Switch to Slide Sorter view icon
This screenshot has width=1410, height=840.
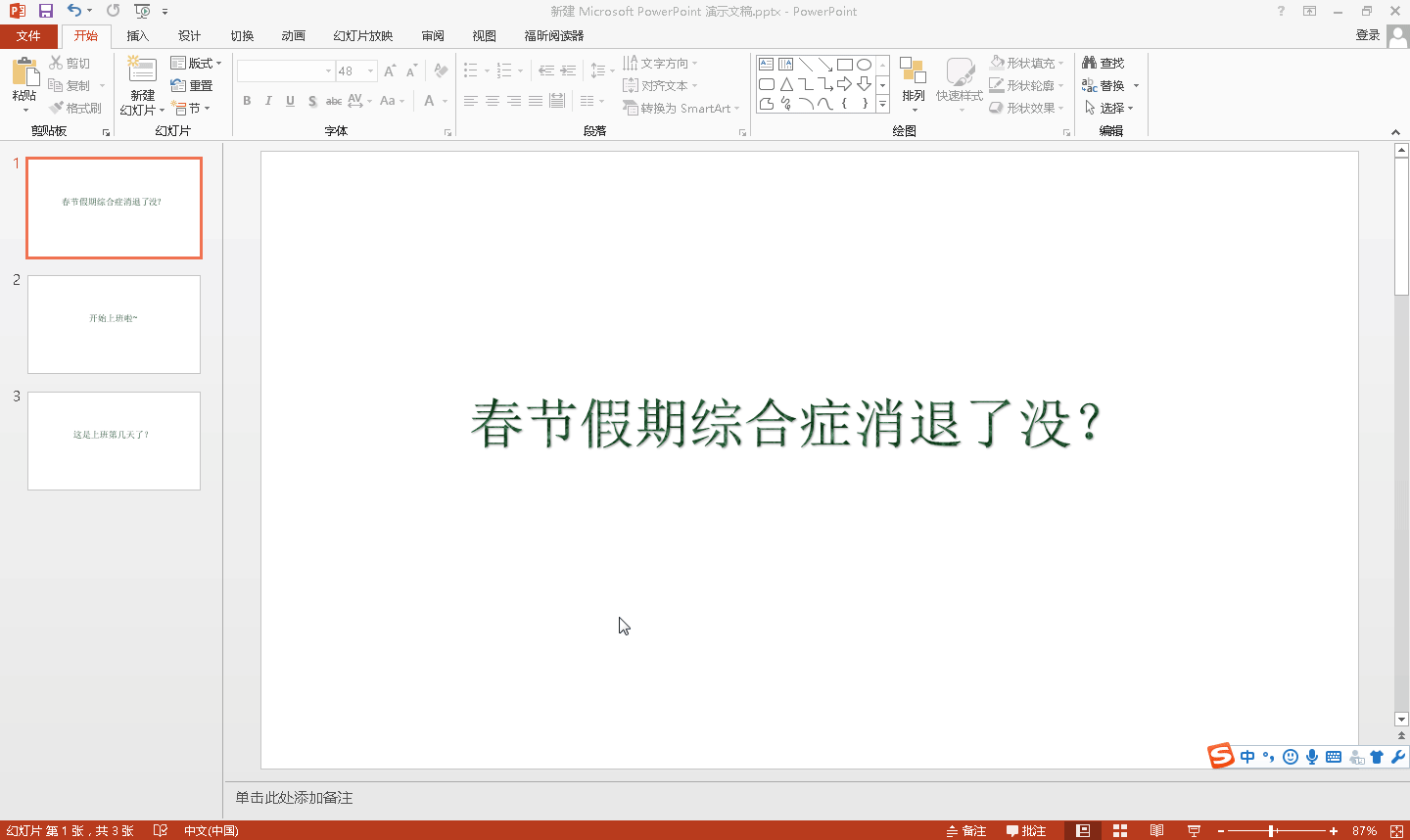click(x=1120, y=830)
